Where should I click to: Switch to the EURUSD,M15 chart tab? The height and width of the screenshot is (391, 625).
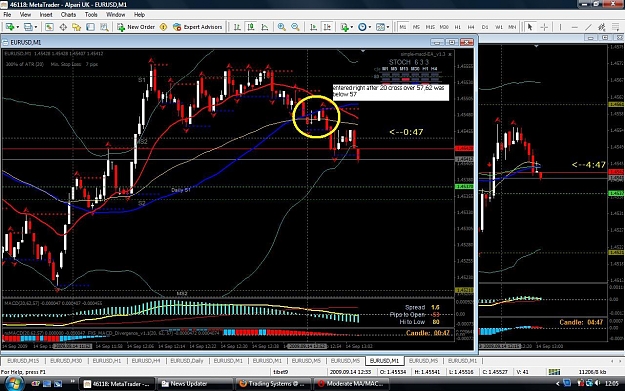point(23,361)
